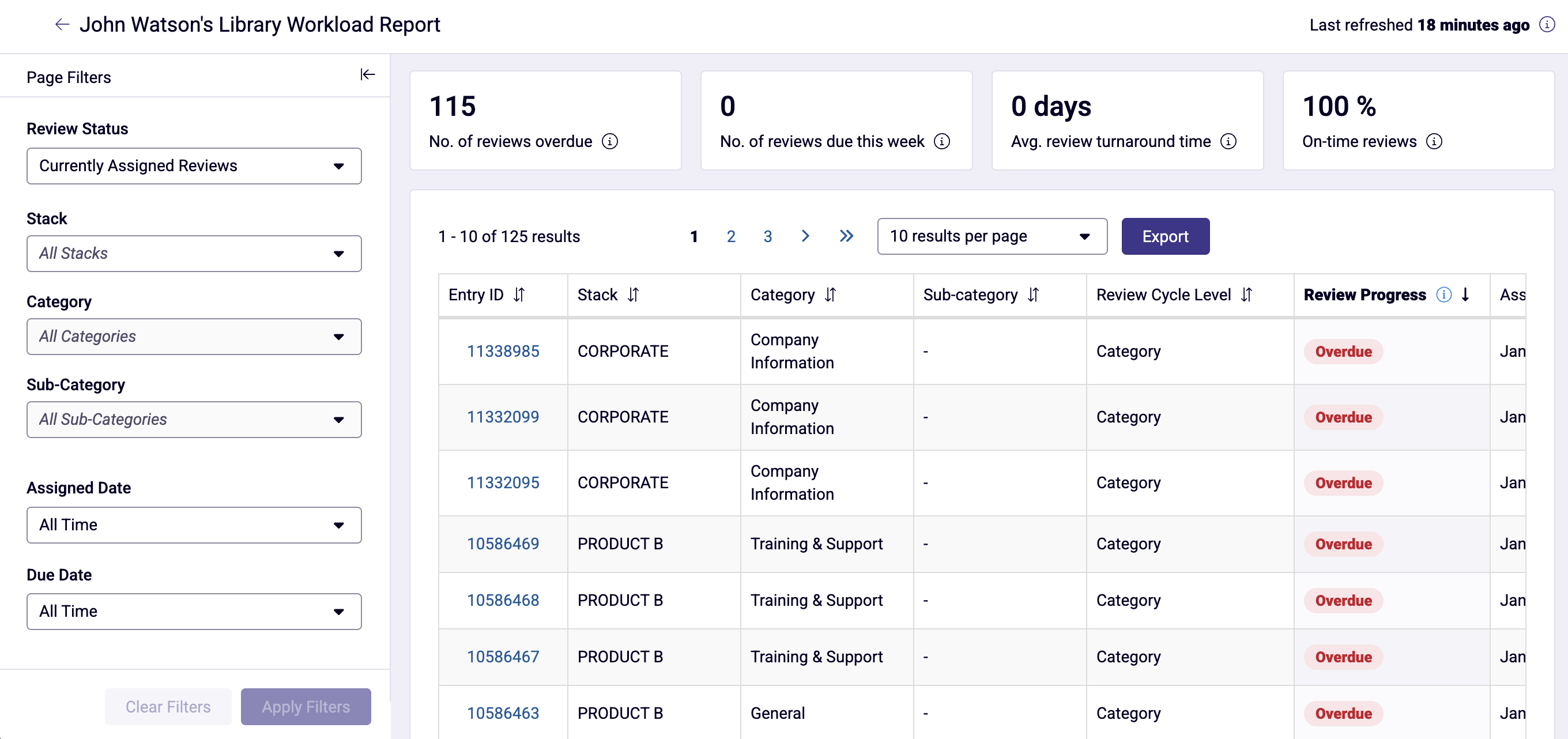Open entry 10586463
The image size is (1568, 739).
tap(503, 714)
